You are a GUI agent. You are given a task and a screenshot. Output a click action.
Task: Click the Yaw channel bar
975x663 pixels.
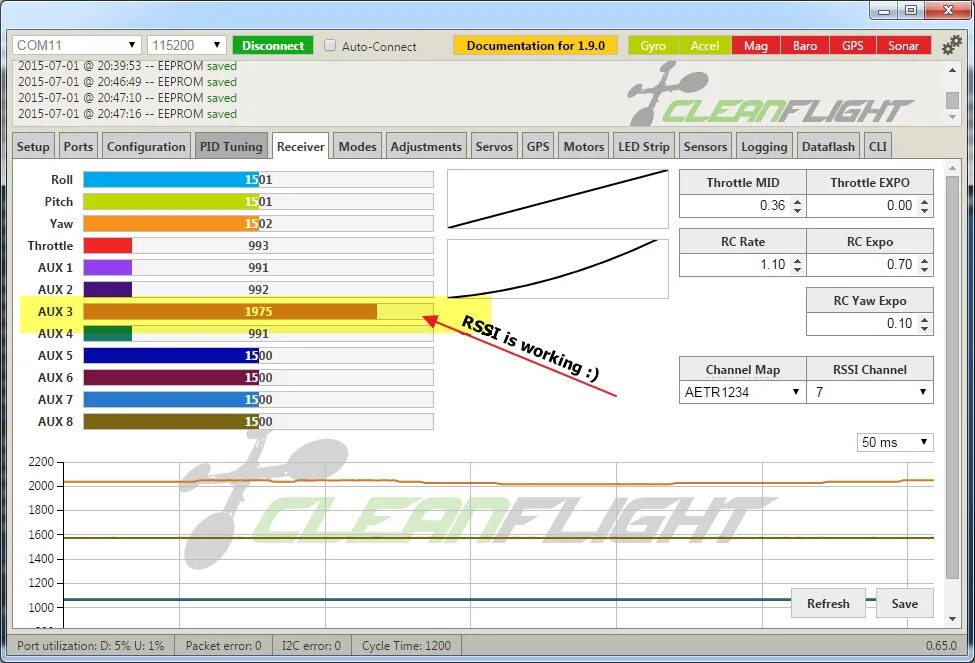(x=258, y=223)
